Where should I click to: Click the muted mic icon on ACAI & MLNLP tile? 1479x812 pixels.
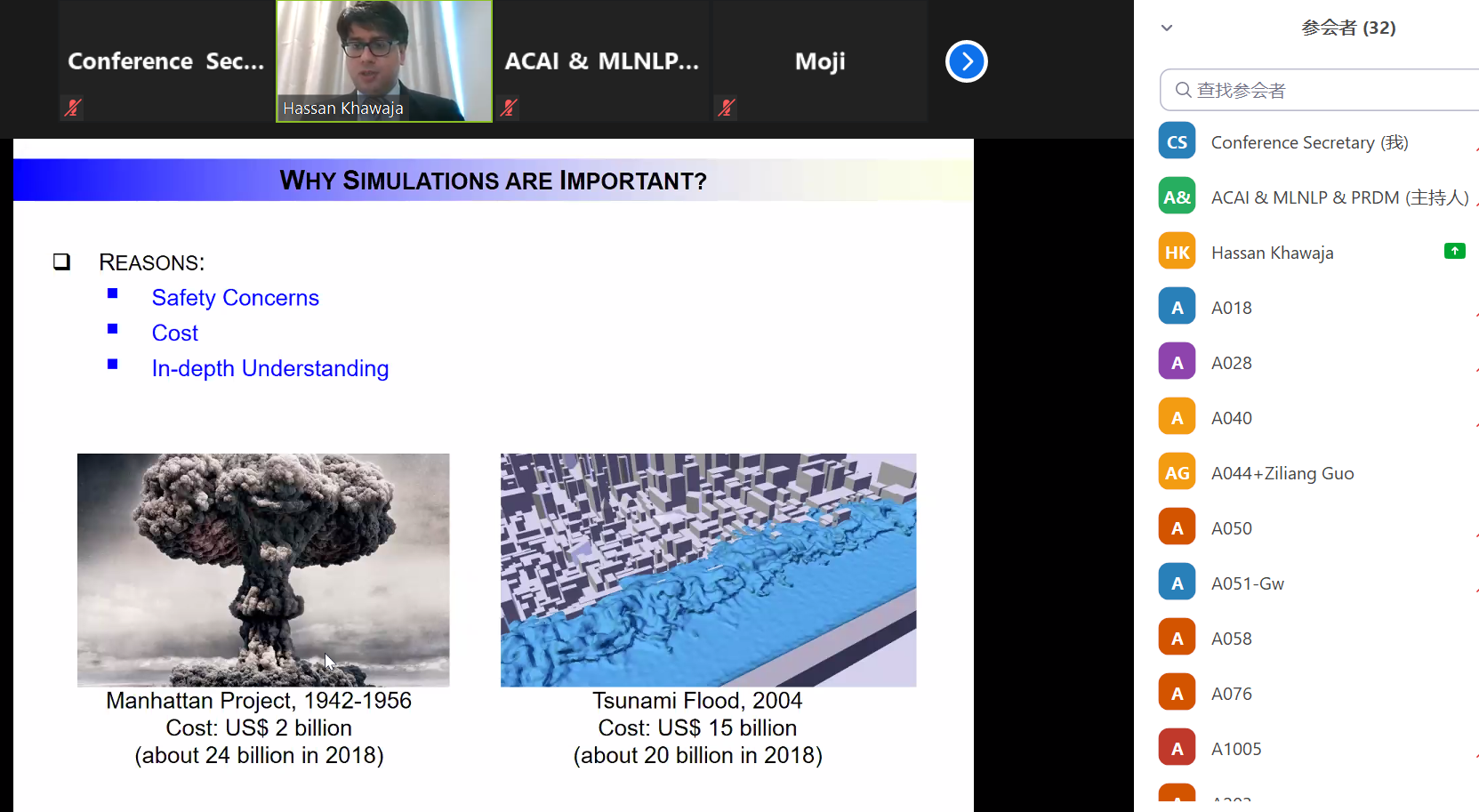tap(509, 108)
